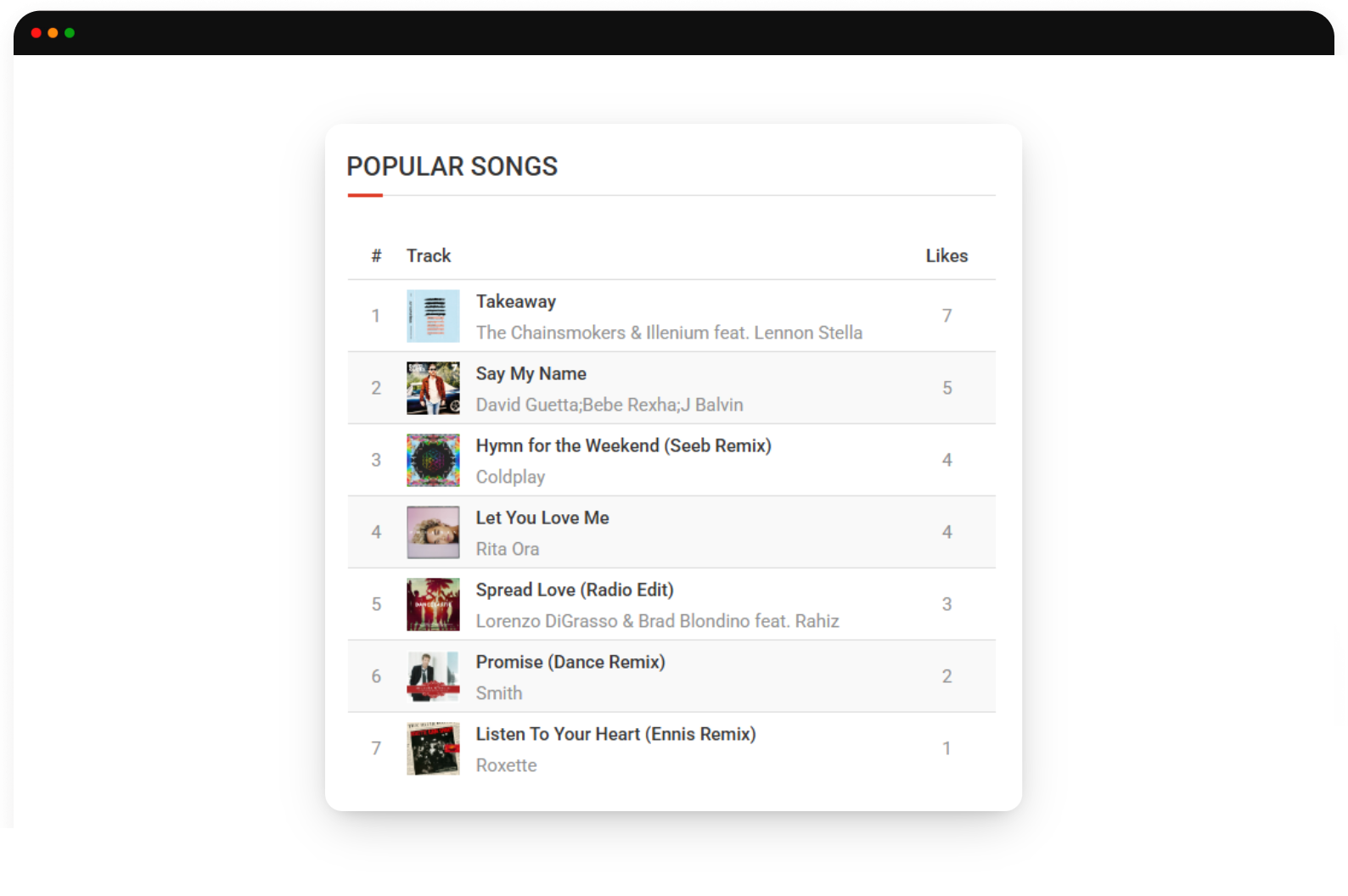Viewport: 1348px width, 896px height.
Task: Select the Listen To Your Heart artwork
Action: pyautogui.click(x=433, y=748)
